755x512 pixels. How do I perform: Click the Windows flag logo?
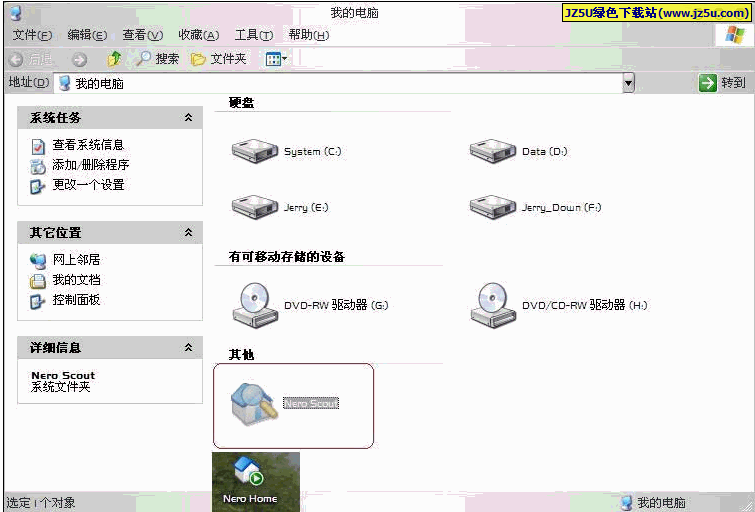pos(734,35)
